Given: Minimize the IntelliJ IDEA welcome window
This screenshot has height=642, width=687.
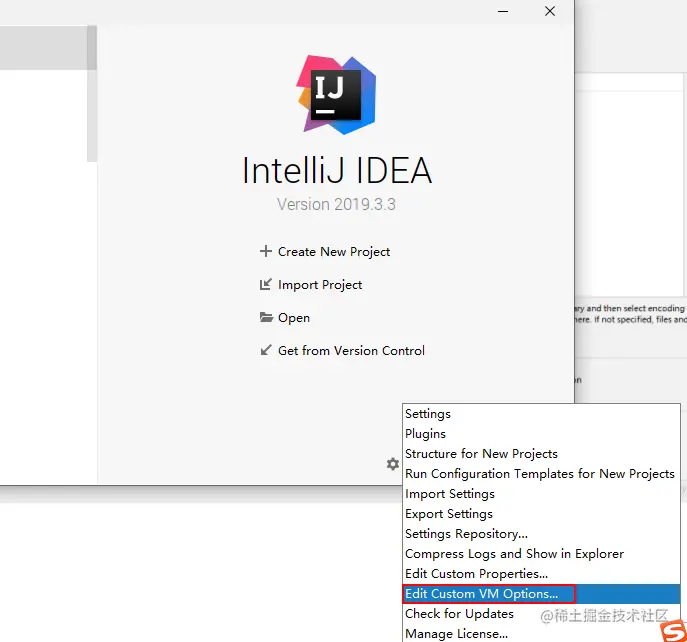Looking at the screenshot, I should click(503, 11).
